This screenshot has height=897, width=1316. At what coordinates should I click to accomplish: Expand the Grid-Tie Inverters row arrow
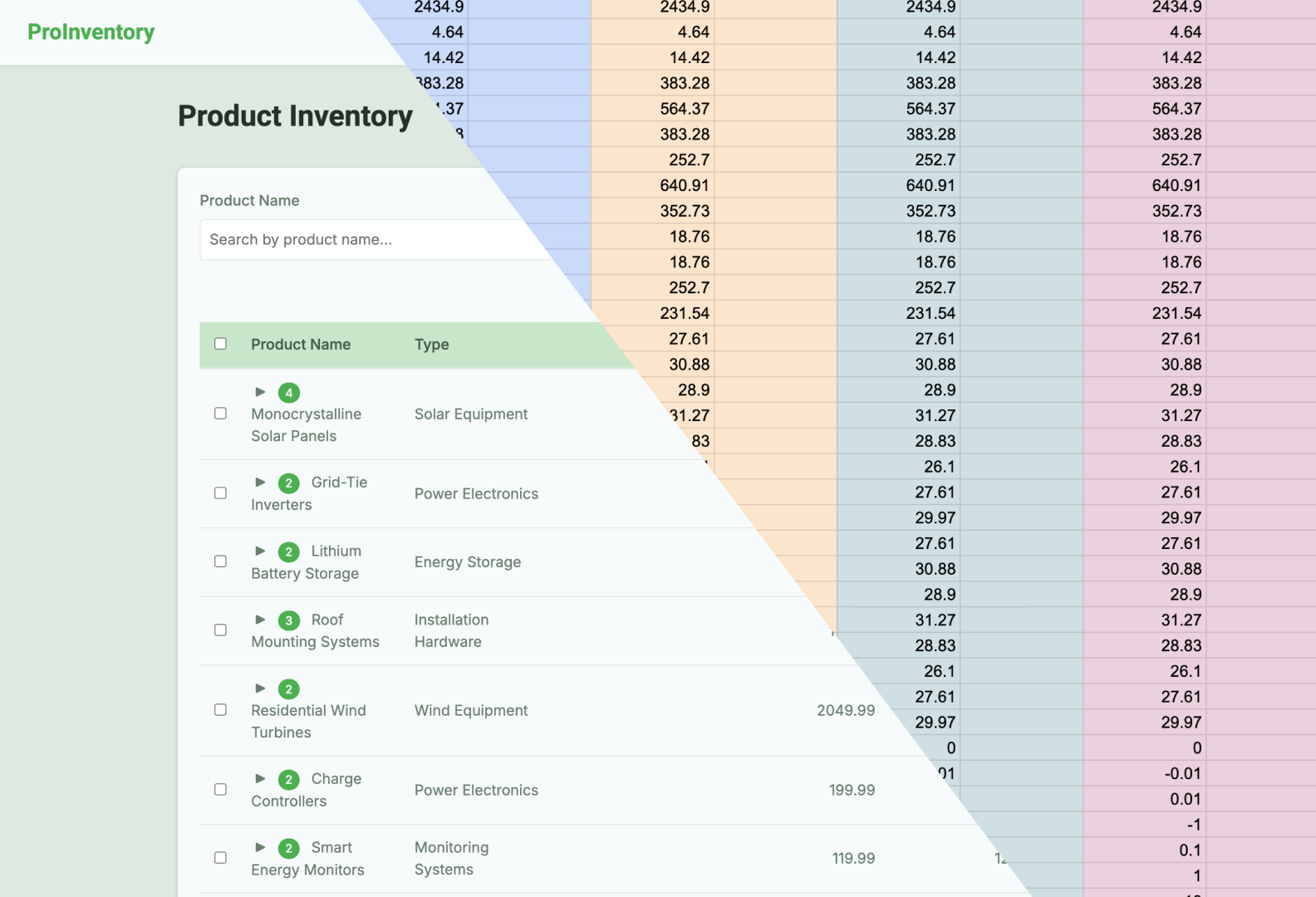pyautogui.click(x=260, y=483)
